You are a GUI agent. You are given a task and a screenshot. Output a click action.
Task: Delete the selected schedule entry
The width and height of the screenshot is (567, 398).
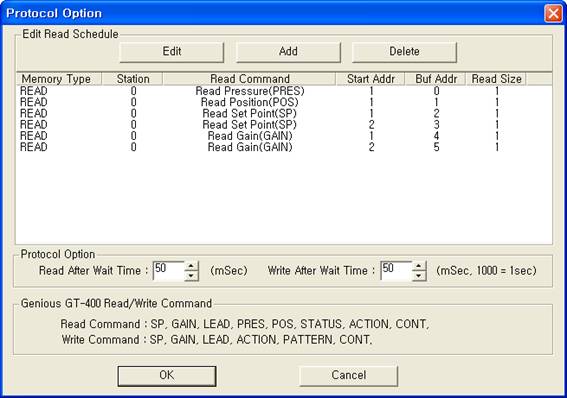pos(404,52)
